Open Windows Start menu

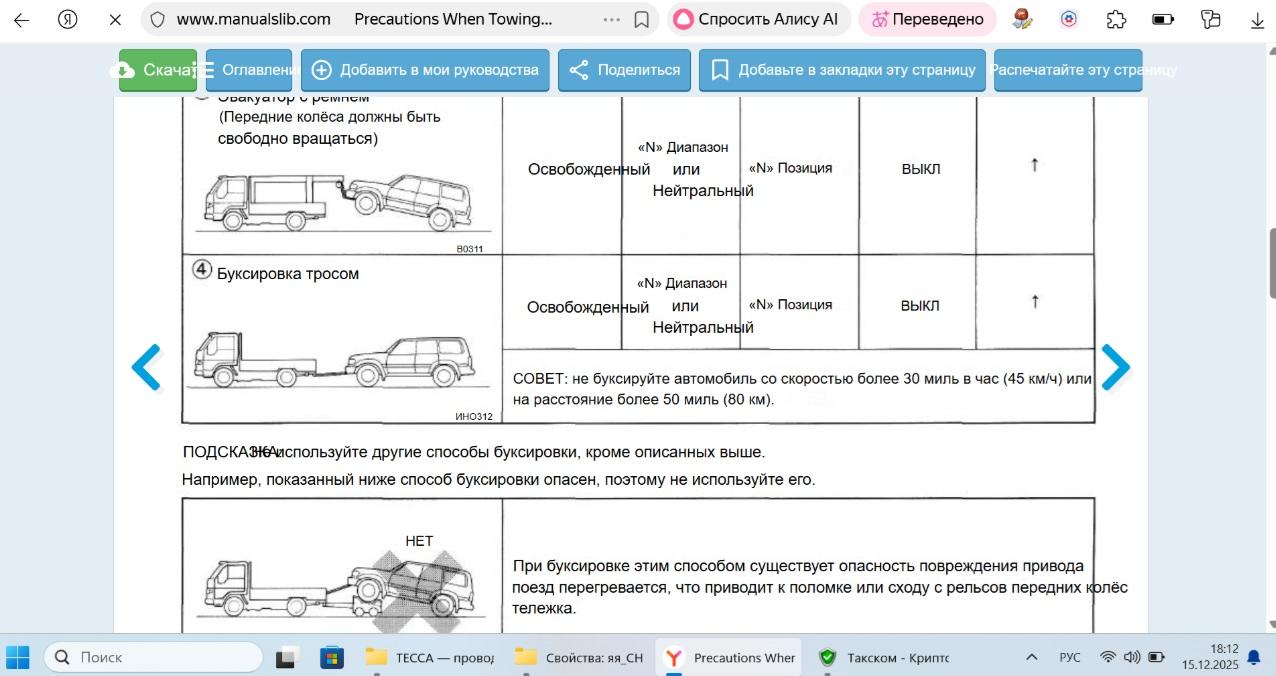click(18, 657)
